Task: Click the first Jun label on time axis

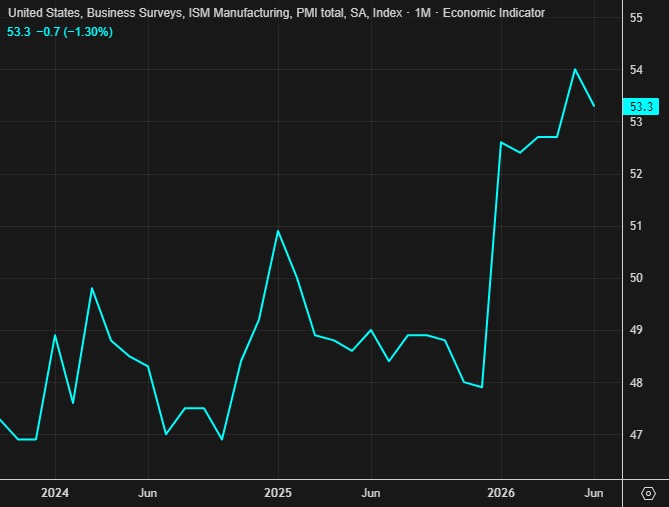Action: 148,493
